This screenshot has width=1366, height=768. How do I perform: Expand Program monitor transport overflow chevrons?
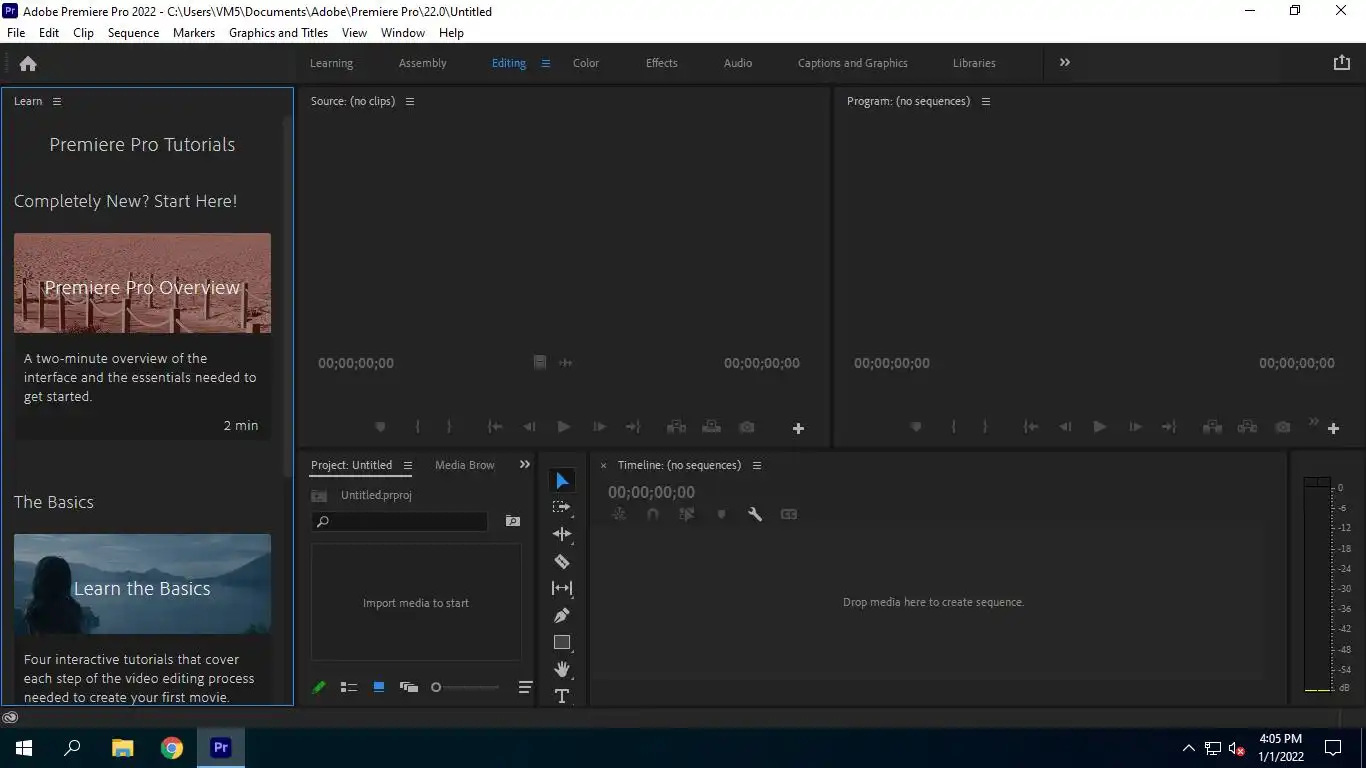(1314, 421)
